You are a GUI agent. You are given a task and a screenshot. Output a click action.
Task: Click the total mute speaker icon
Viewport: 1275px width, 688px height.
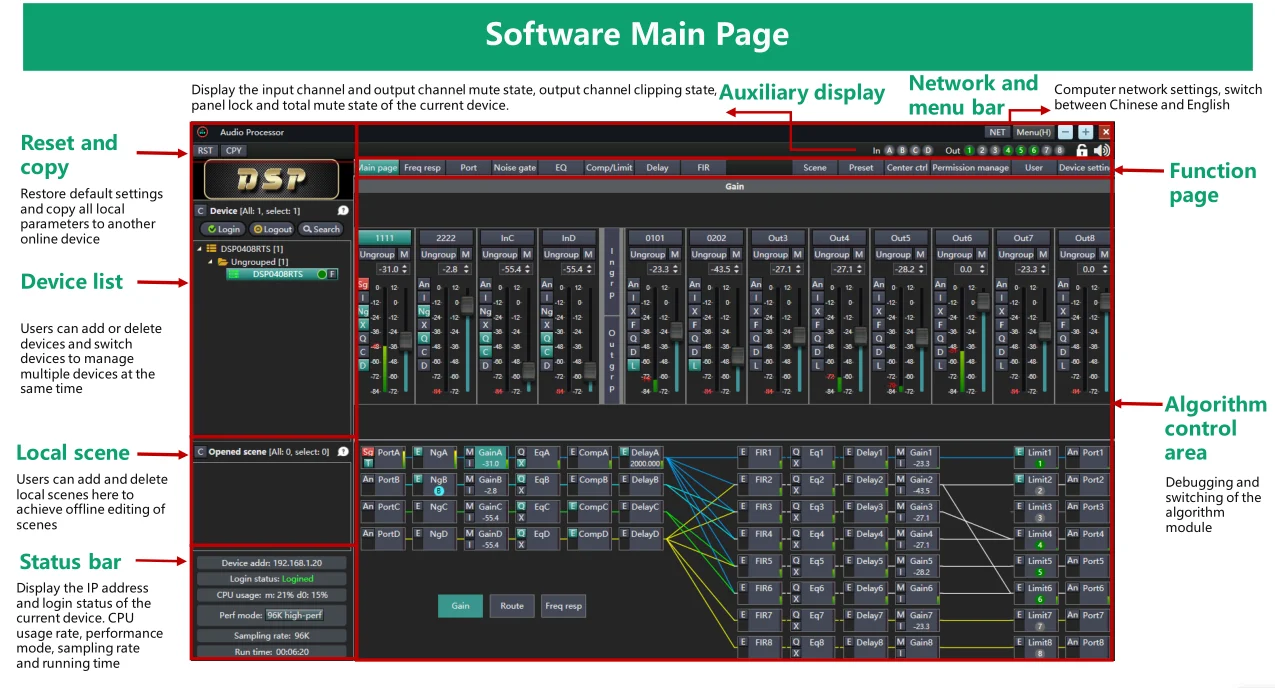click(1101, 150)
